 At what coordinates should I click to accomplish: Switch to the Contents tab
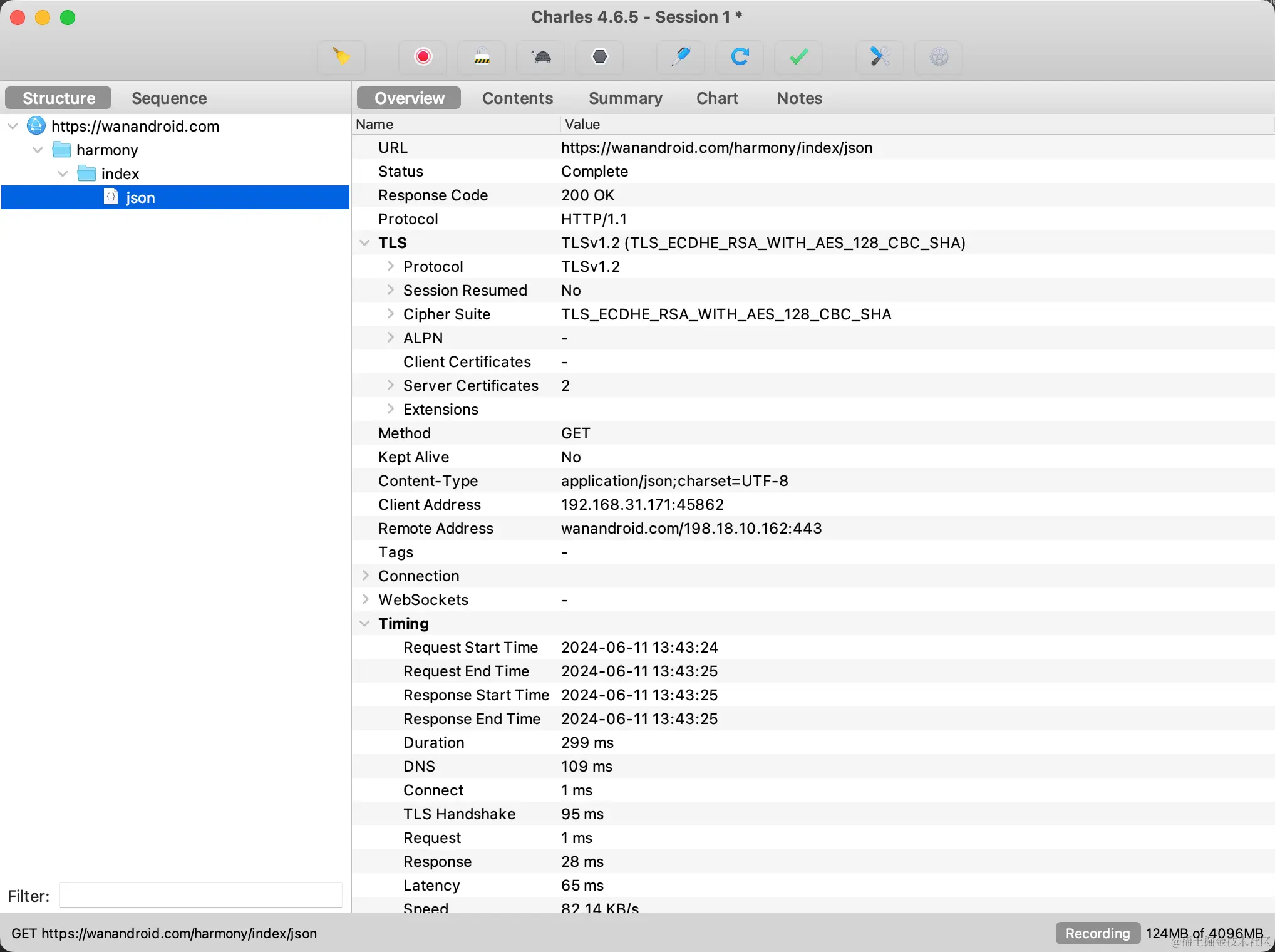tap(517, 98)
